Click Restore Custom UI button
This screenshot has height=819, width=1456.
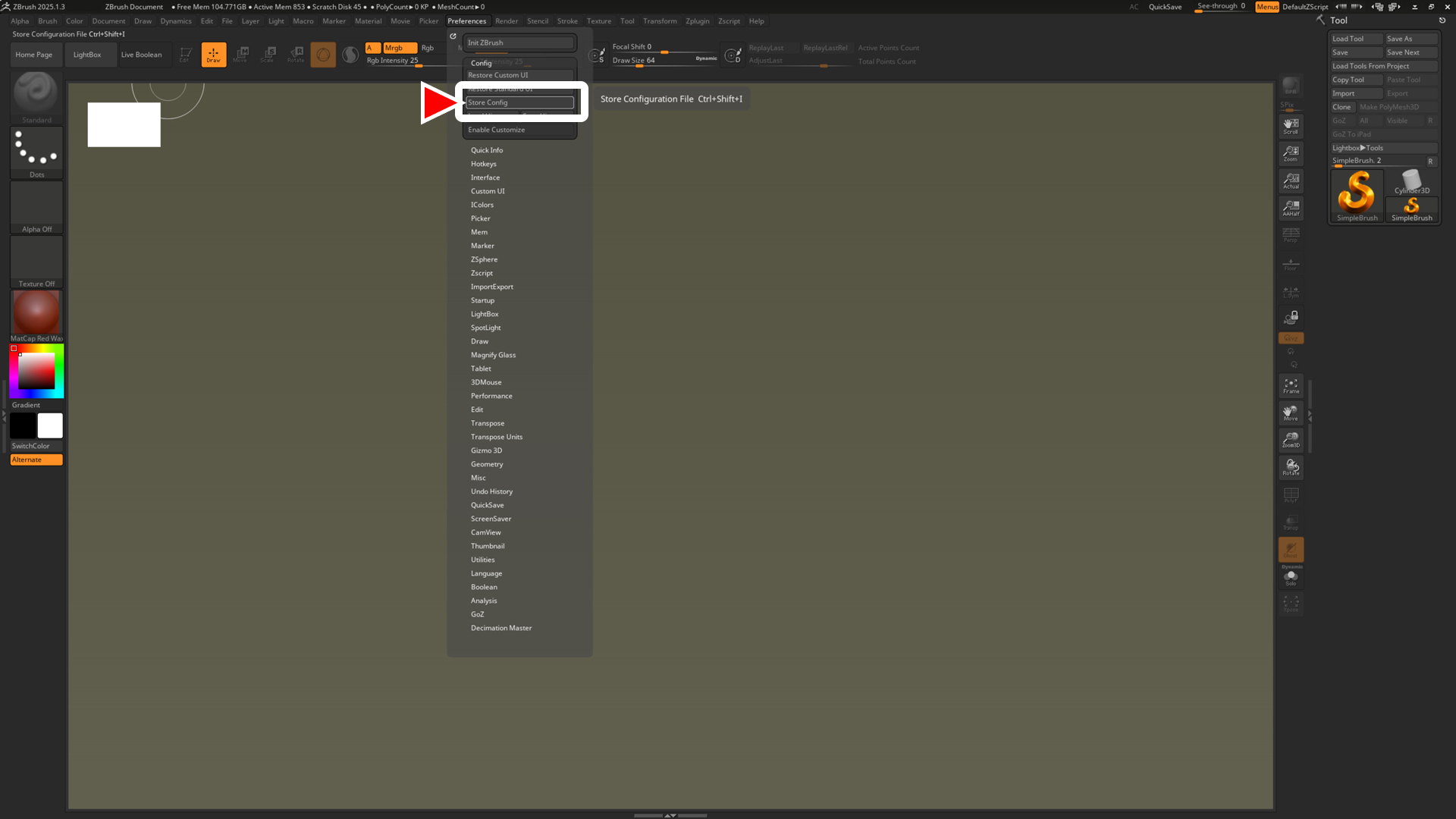tap(519, 75)
